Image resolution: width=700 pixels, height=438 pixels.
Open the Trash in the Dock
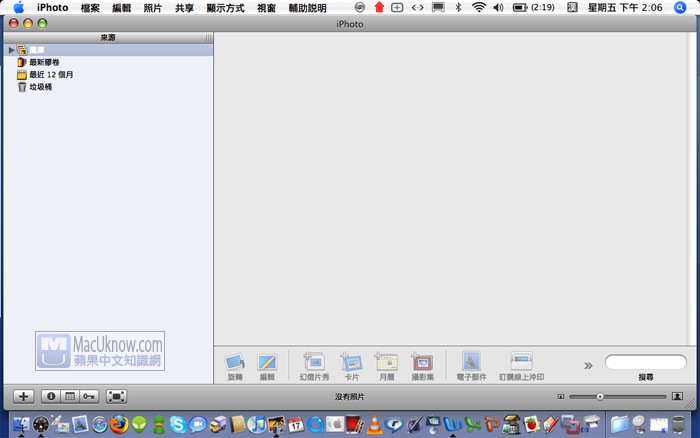(679, 424)
